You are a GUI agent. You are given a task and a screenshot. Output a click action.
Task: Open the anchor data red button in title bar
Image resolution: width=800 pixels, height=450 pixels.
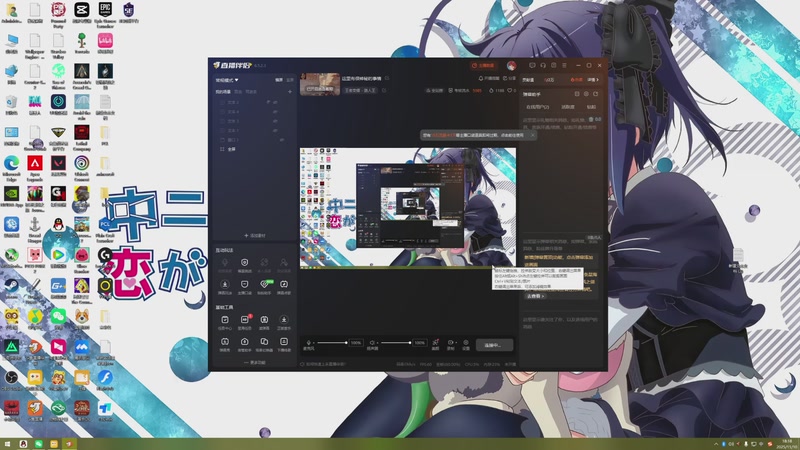483,66
